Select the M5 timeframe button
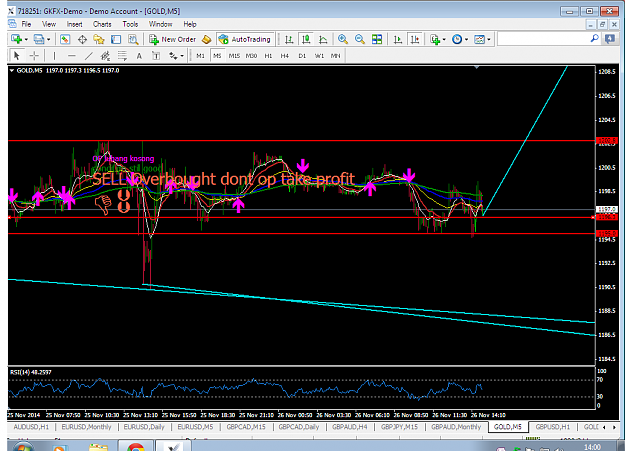The width and height of the screenshot is (625, 451). click(217, 56)
